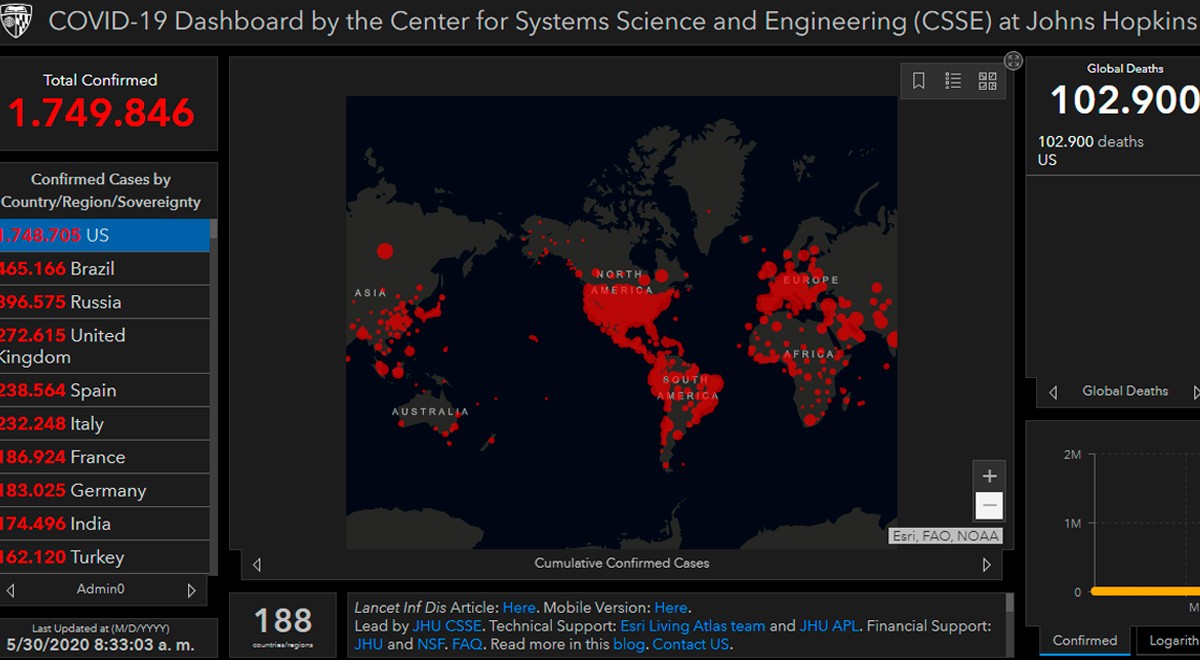Image resolution: width=1200 pixels, height=660 pixels.
Task: Go to previous map view arrow
Action: (x=257, y=564)
